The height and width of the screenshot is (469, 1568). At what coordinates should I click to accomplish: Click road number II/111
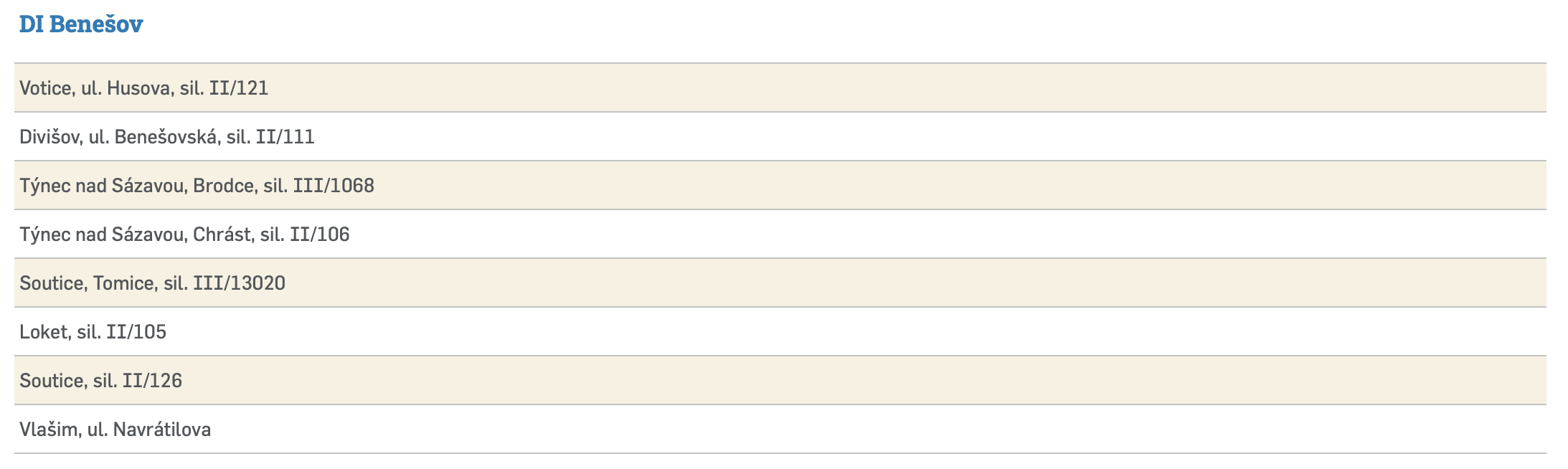point(285,137)
